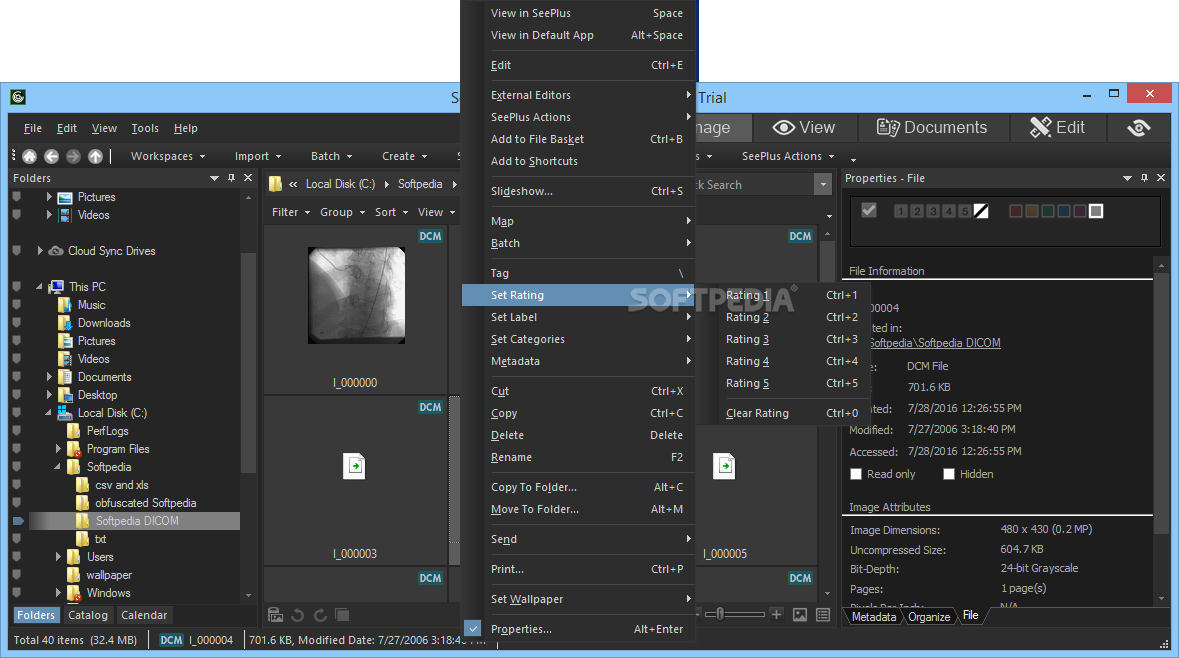Image resolution: width=1179 pixels, height=658 pixels.
Task: Toggle Easy-Select marker beside Downloads folder
Action: [17, 323]
